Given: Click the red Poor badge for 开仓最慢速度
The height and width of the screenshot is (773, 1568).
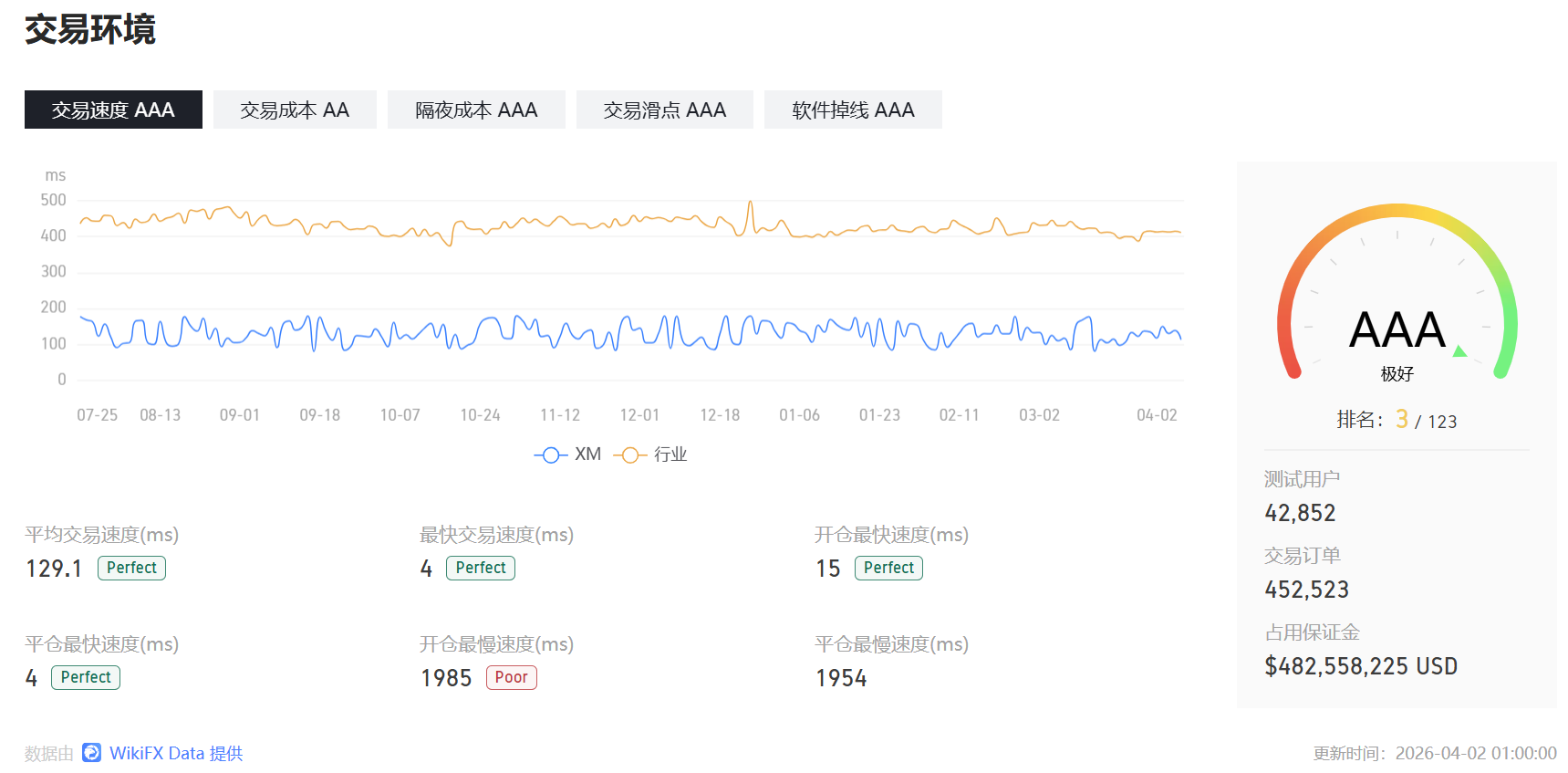Looking at the screenshot, I should coord(511,677).
